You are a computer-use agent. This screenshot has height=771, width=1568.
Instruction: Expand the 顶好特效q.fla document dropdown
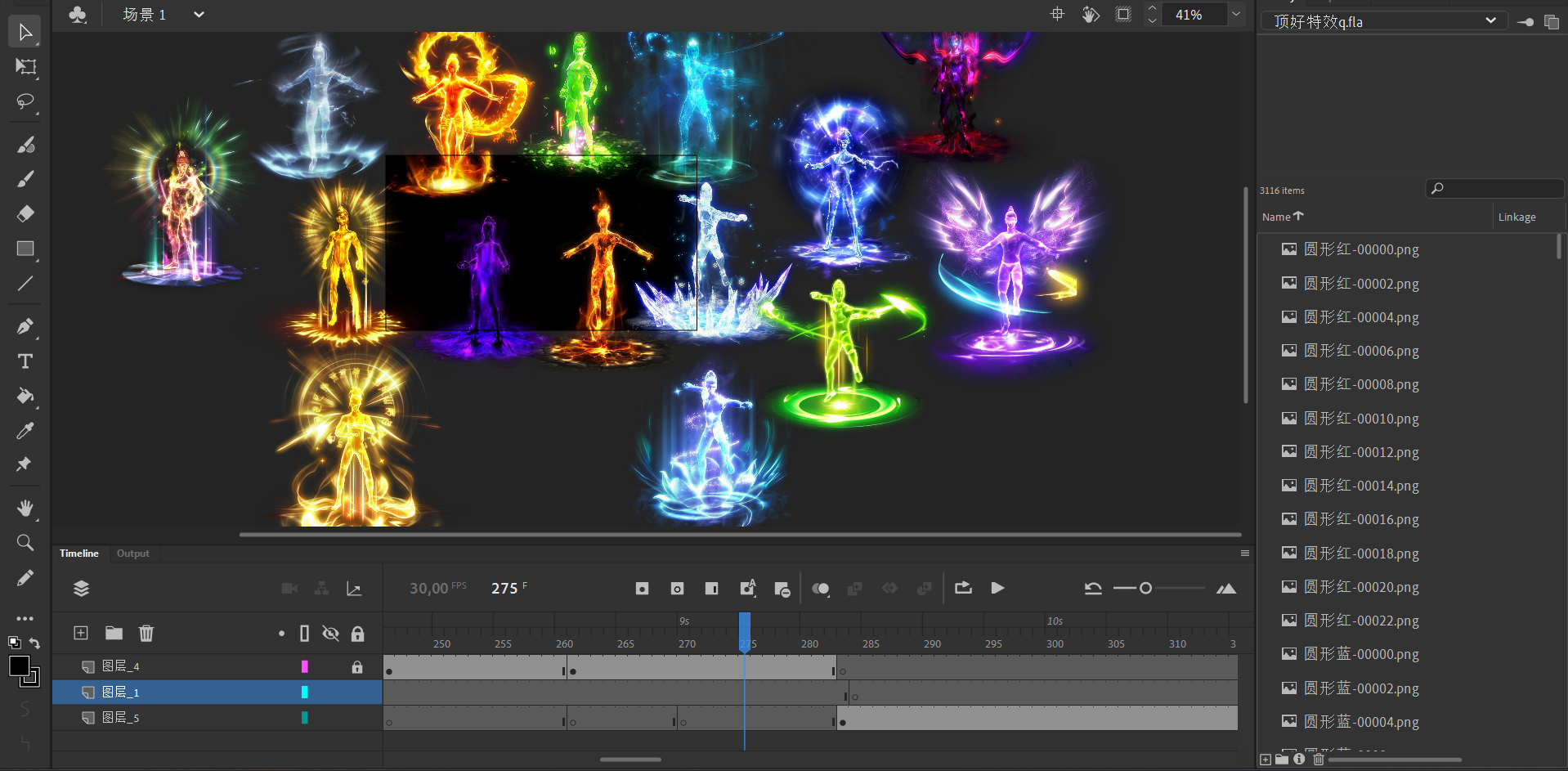point(1490,21)
